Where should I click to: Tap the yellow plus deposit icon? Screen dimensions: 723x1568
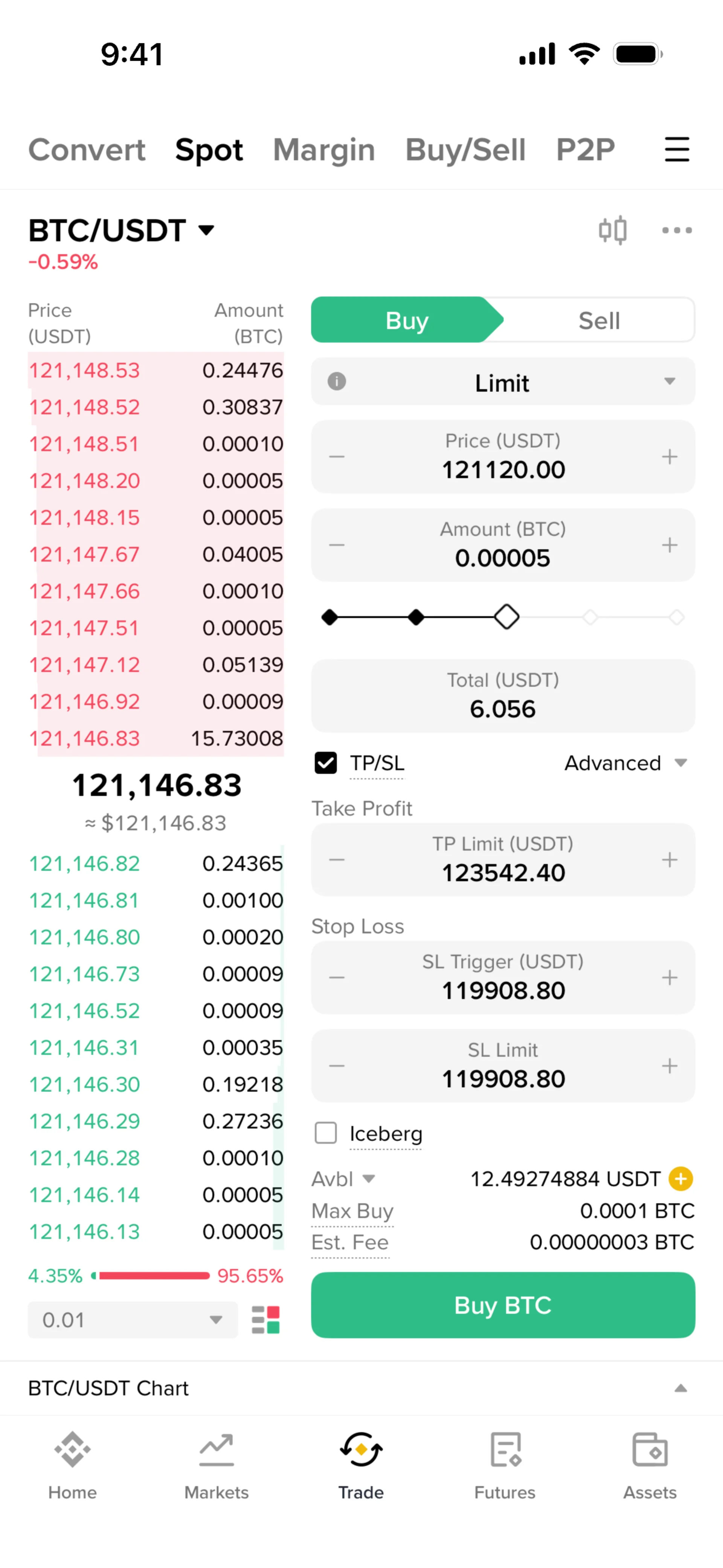coord(680,1179)
